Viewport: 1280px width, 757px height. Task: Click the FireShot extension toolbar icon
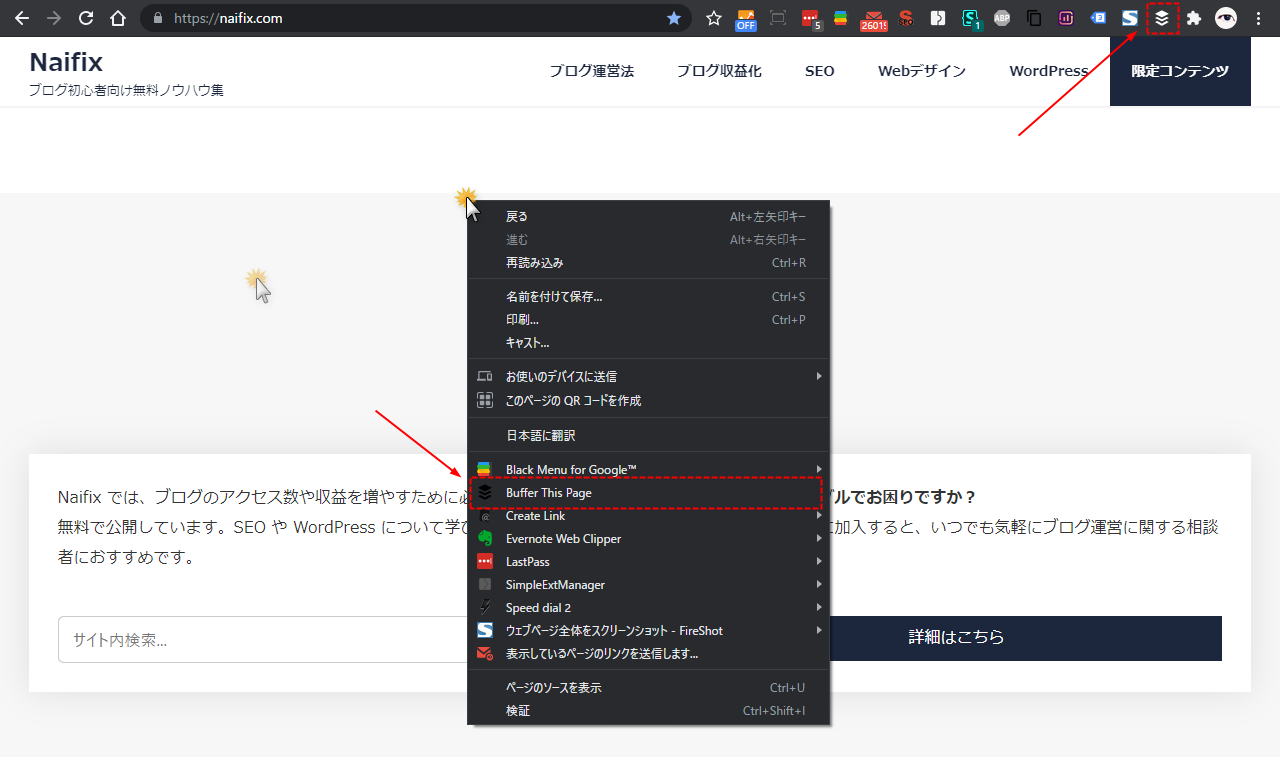[x=1130, y=18]
